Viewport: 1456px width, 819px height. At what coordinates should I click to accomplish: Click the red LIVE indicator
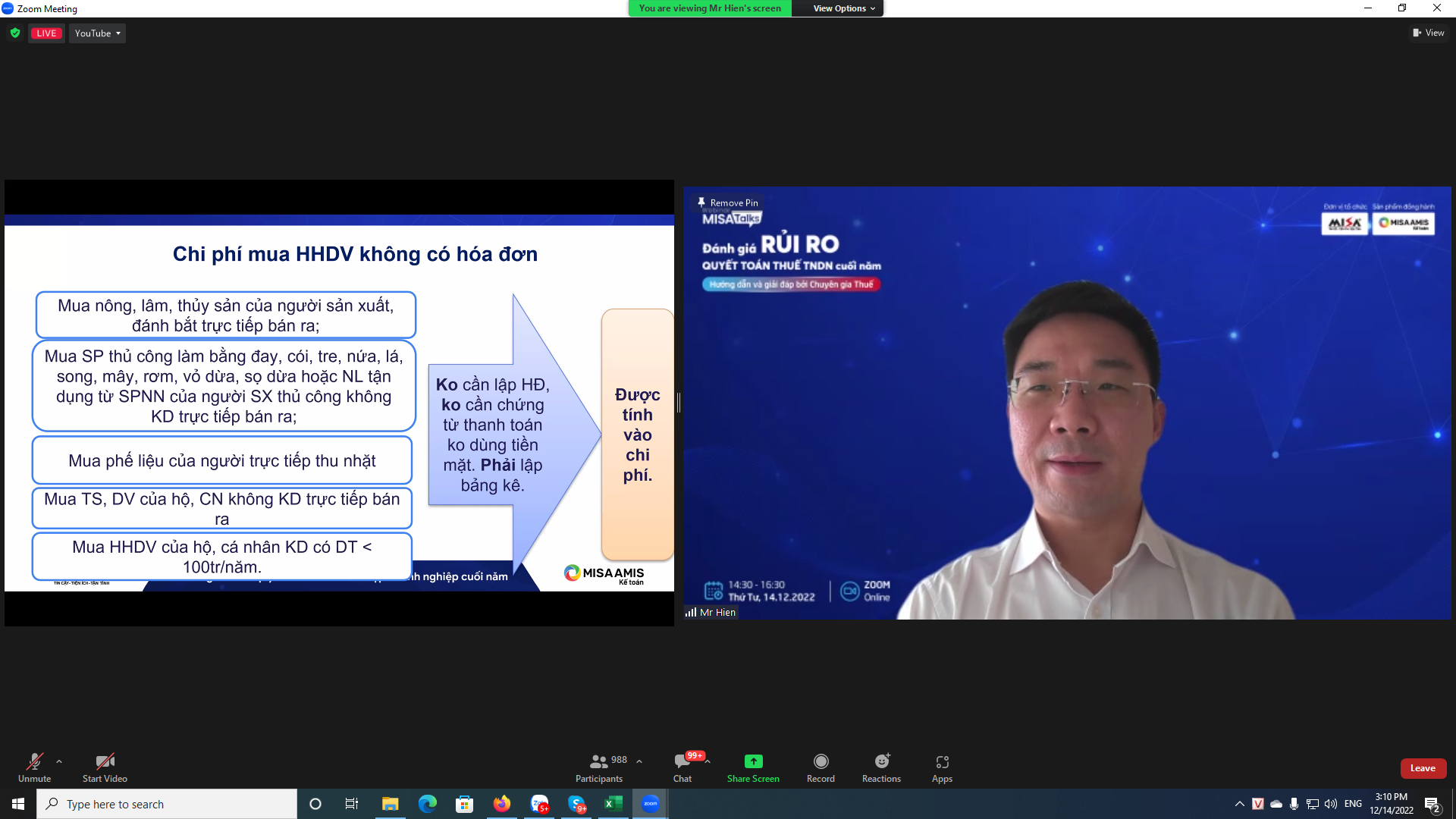46,33
